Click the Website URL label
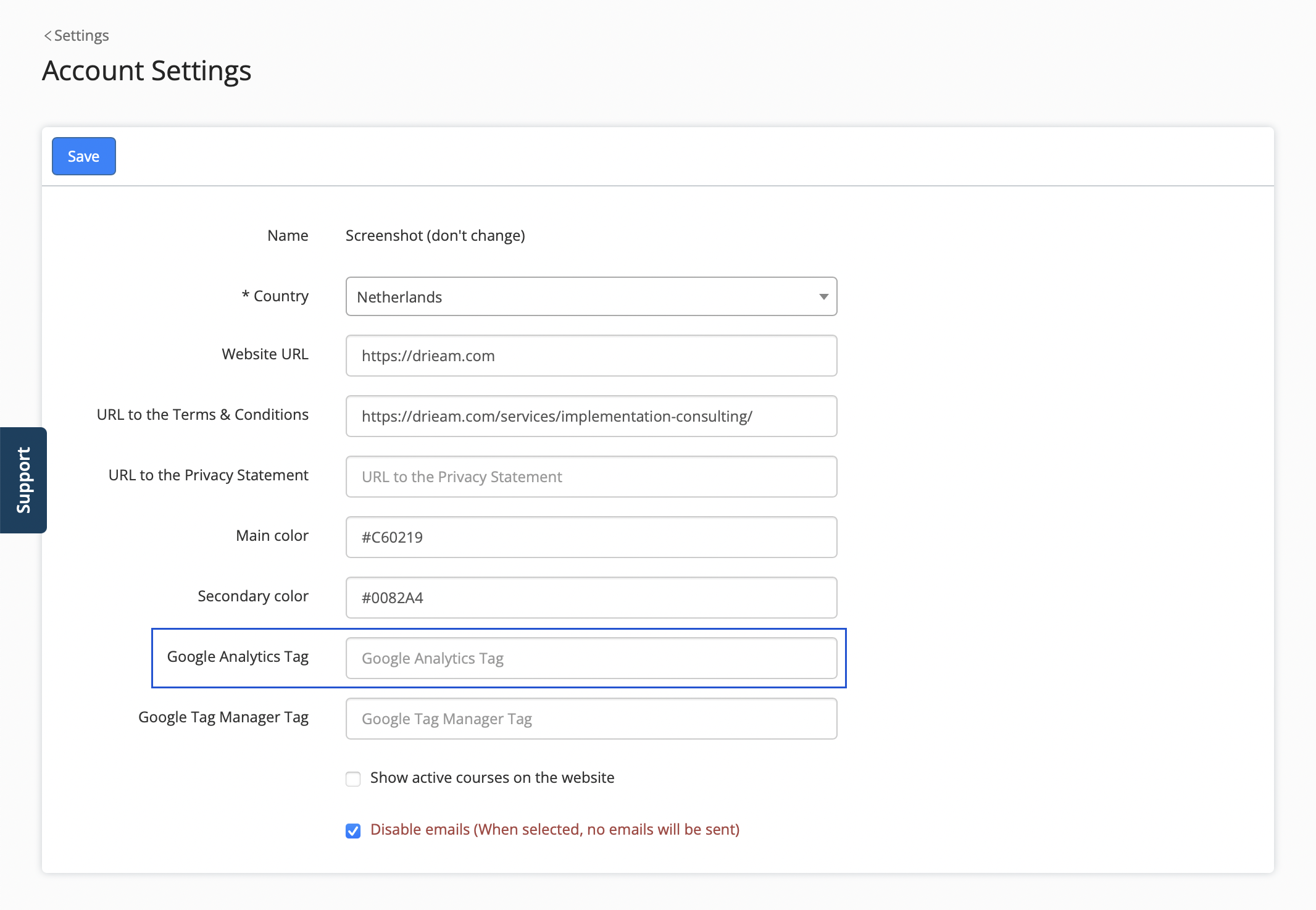The height and width of the screenshot is (910, 1316). pyautogui.click(x=265, y=354)
